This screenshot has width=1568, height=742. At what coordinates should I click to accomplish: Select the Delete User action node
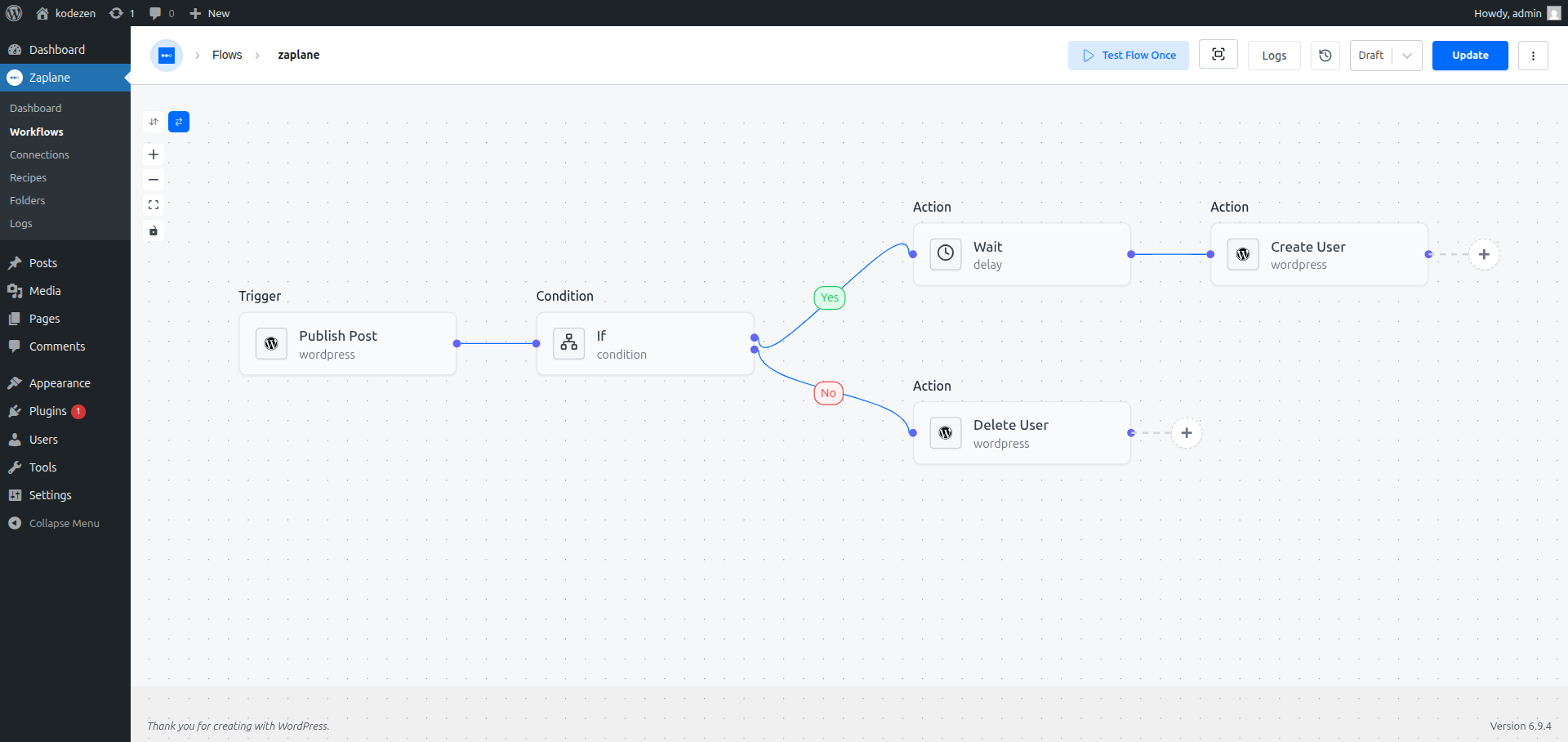[x=1022, y=433]
